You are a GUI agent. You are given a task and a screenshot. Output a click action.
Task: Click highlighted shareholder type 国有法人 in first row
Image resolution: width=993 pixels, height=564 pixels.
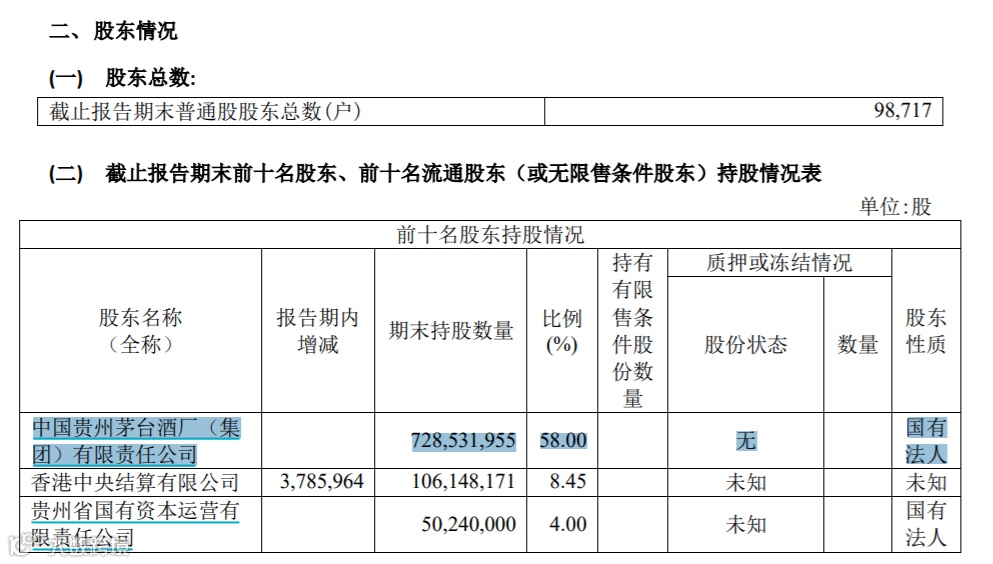pyautogui.click(x=926, y=441)
